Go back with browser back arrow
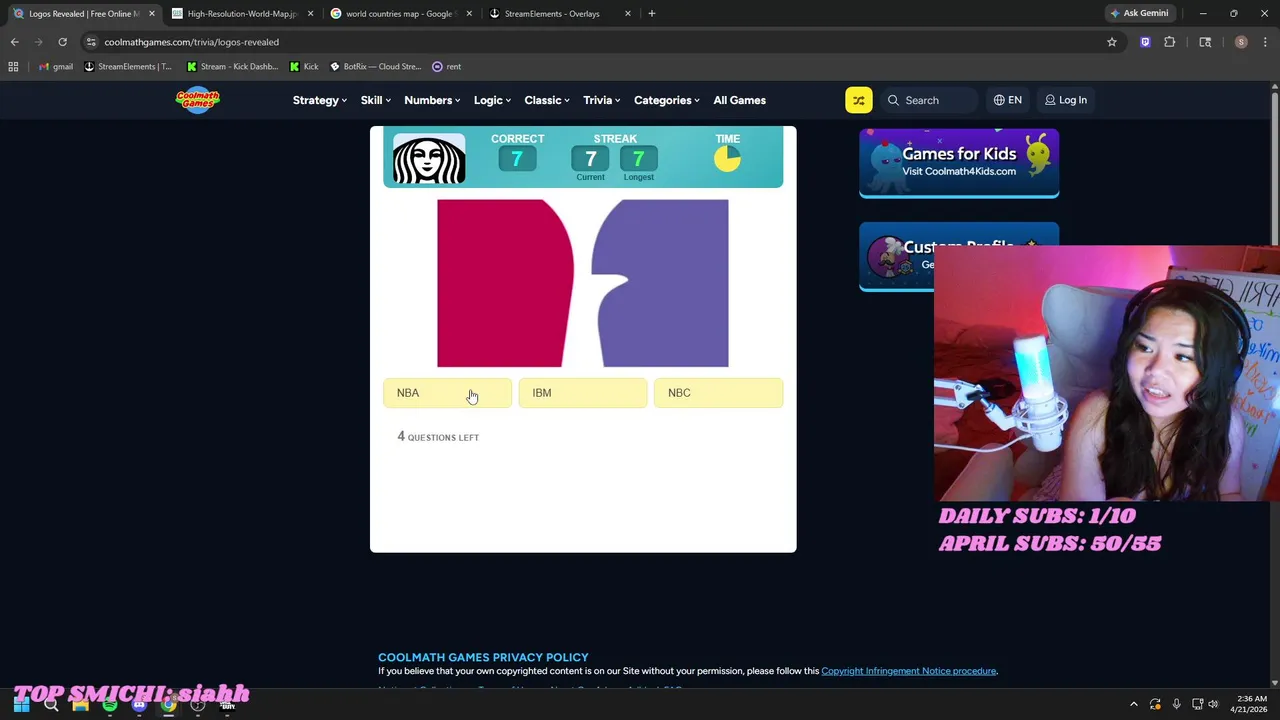Screen dimensions: 1280x720 pos(14,42)
